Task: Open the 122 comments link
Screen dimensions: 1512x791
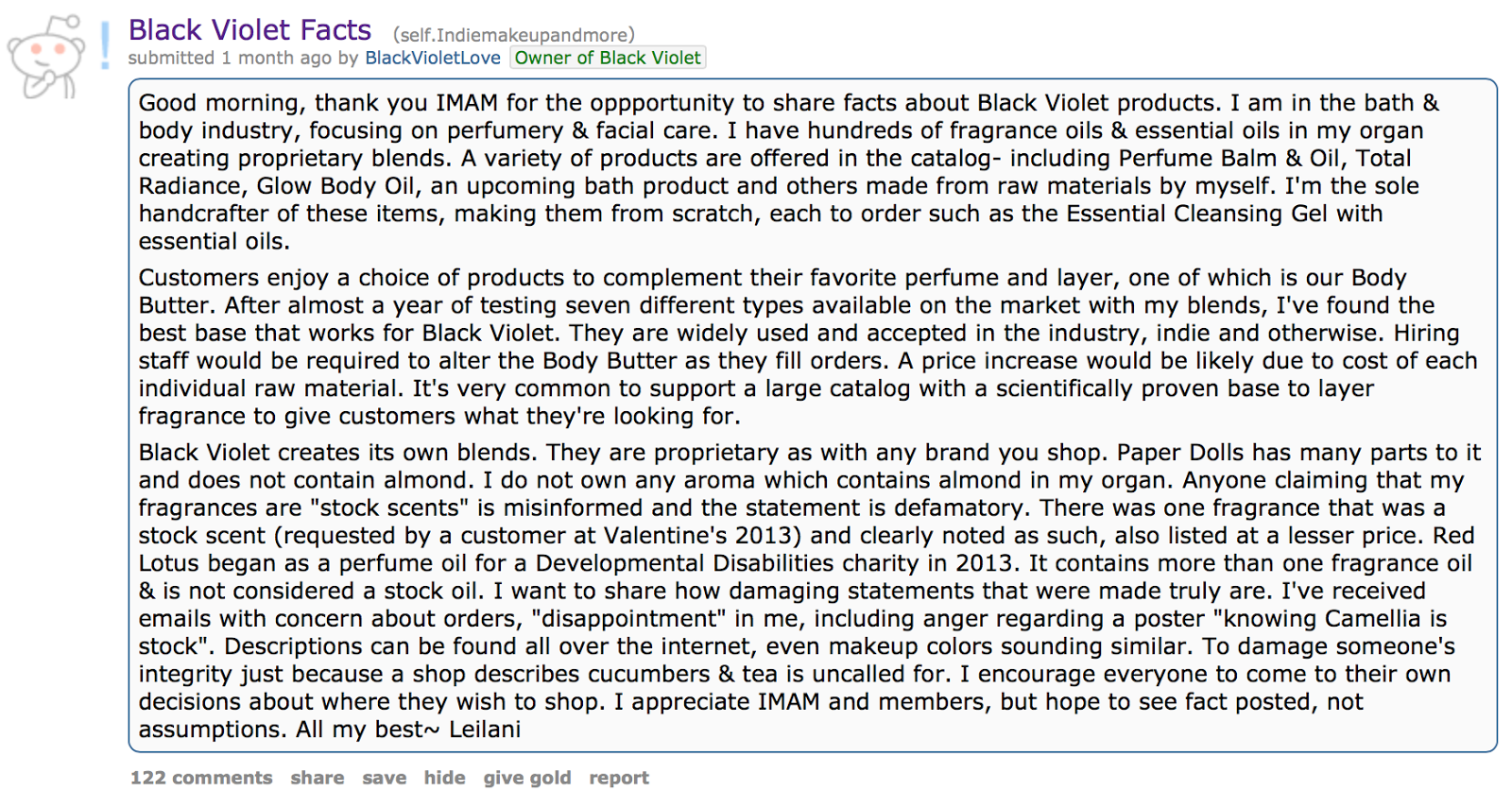Action: (x=201, y=777)
